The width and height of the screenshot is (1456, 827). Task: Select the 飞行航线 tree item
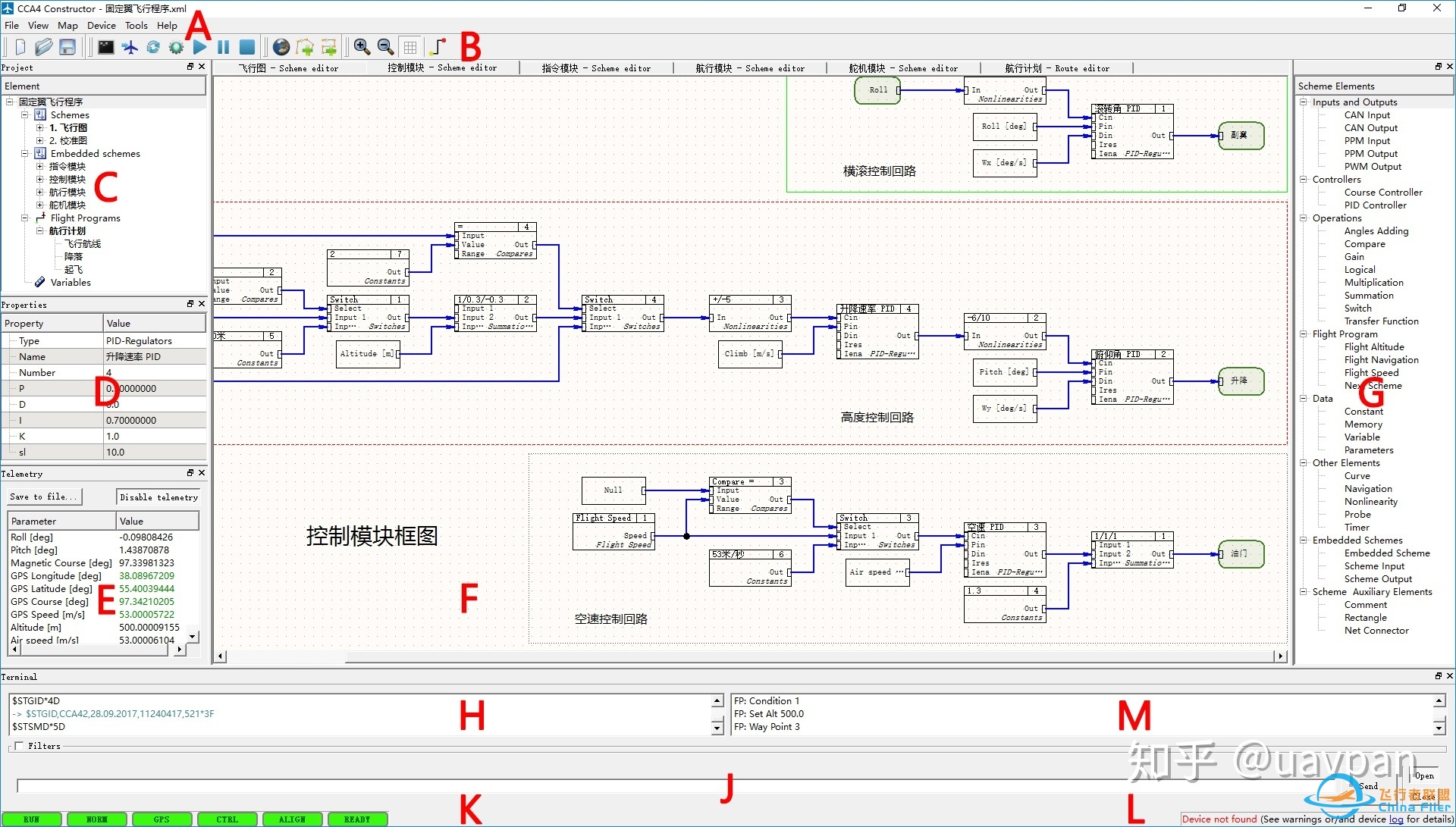pyautogui.click(x=78, y=244)
